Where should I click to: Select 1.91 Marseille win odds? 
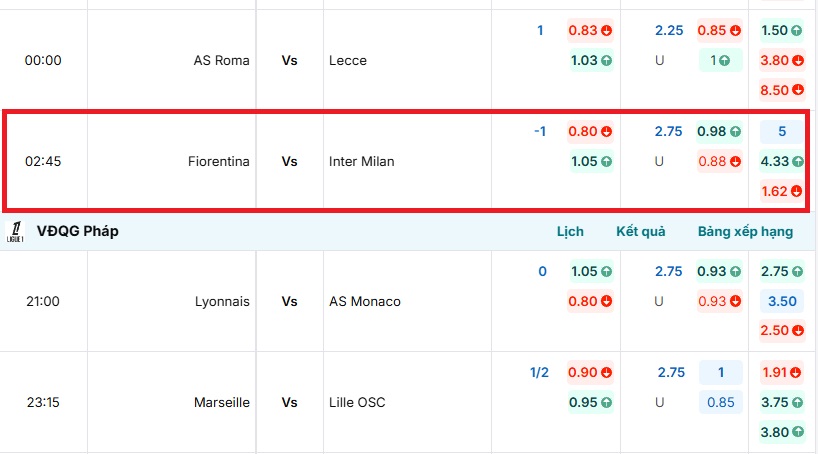pyautogui.click(x=782, y=373)
